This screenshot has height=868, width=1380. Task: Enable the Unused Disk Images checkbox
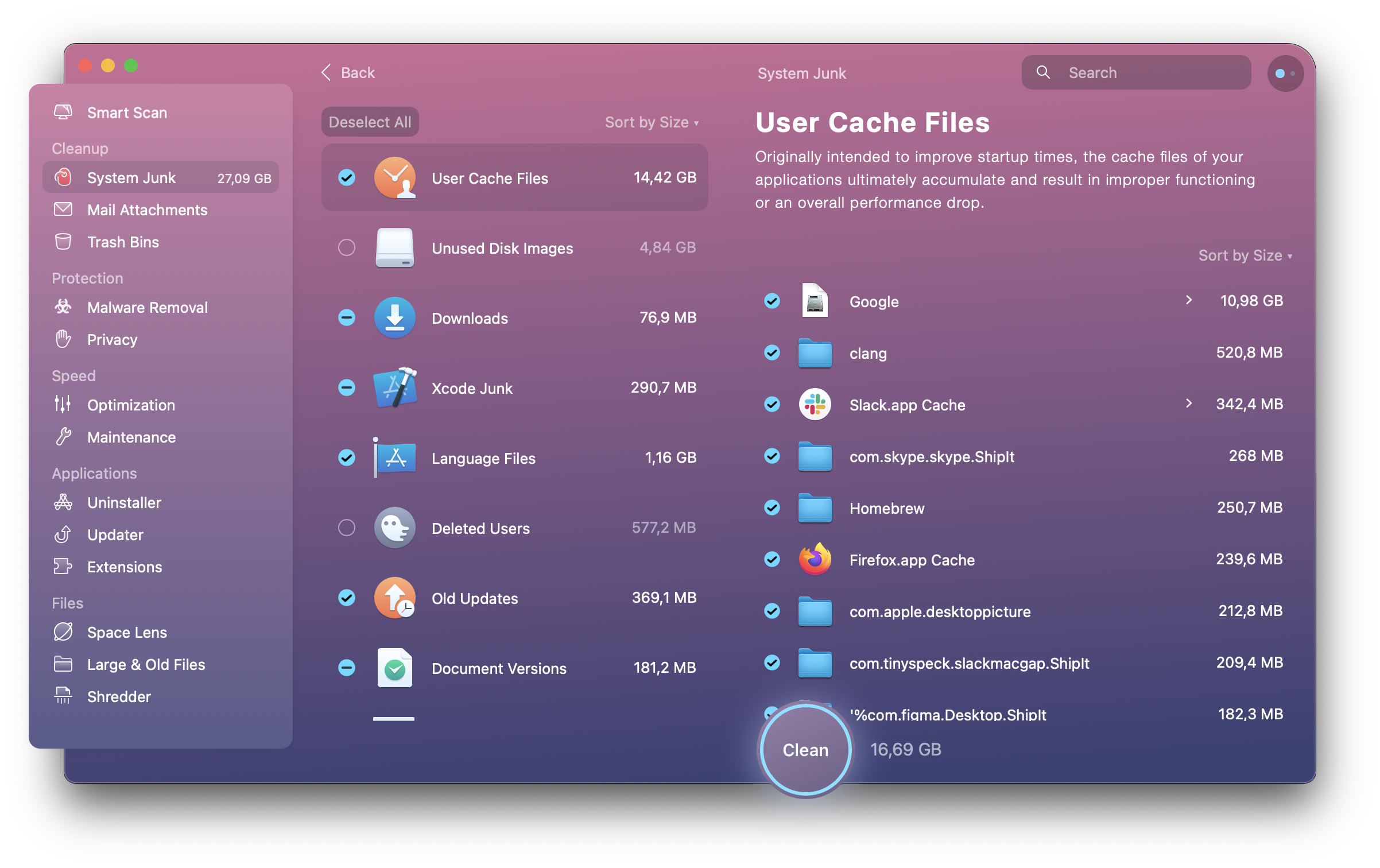coord(346,247)
